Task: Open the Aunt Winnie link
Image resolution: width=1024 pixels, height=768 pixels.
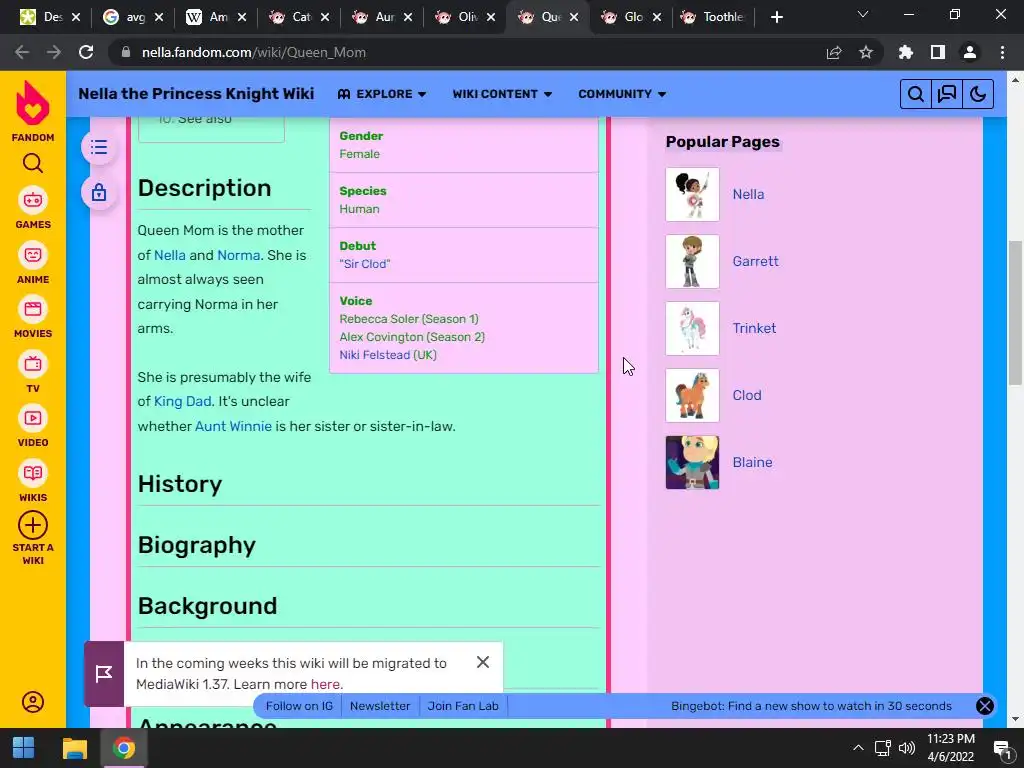Action: [233, 426]
